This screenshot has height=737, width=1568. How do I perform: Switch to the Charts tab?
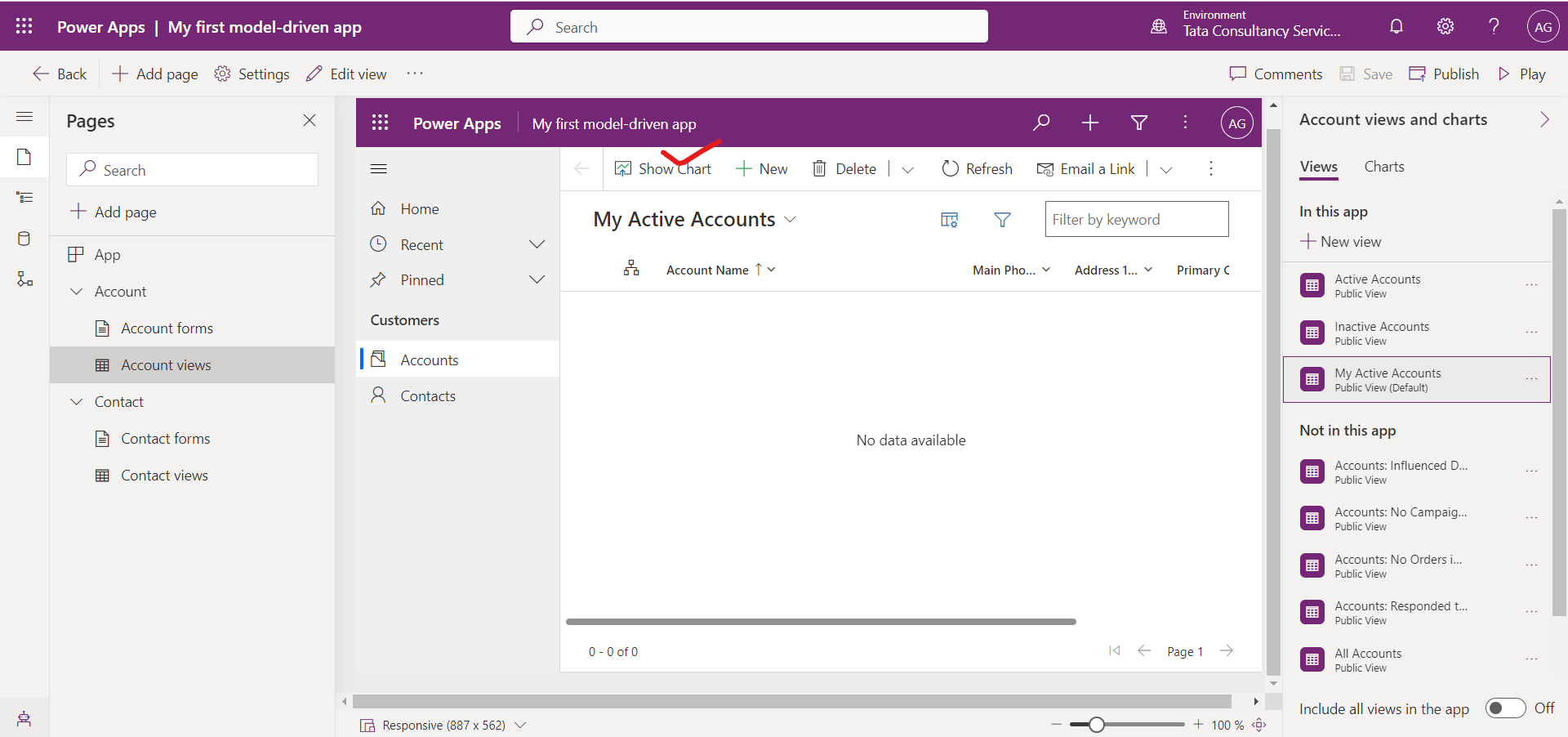(1383, 166)
